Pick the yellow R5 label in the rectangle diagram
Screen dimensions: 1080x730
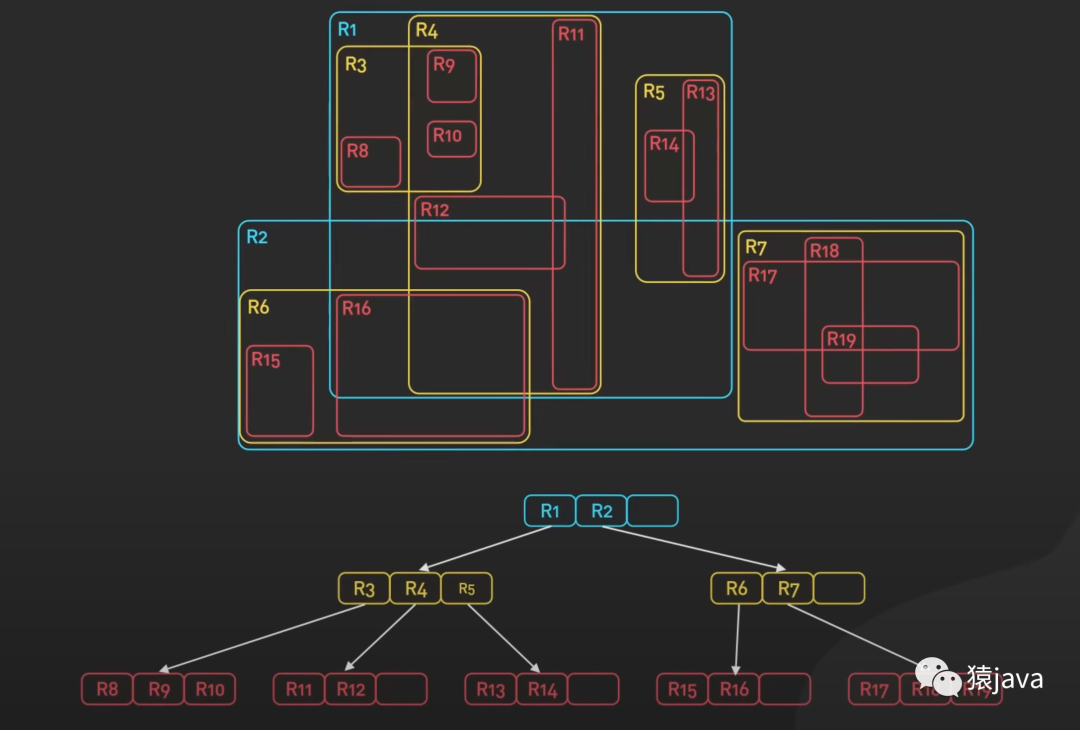(654, 92)
